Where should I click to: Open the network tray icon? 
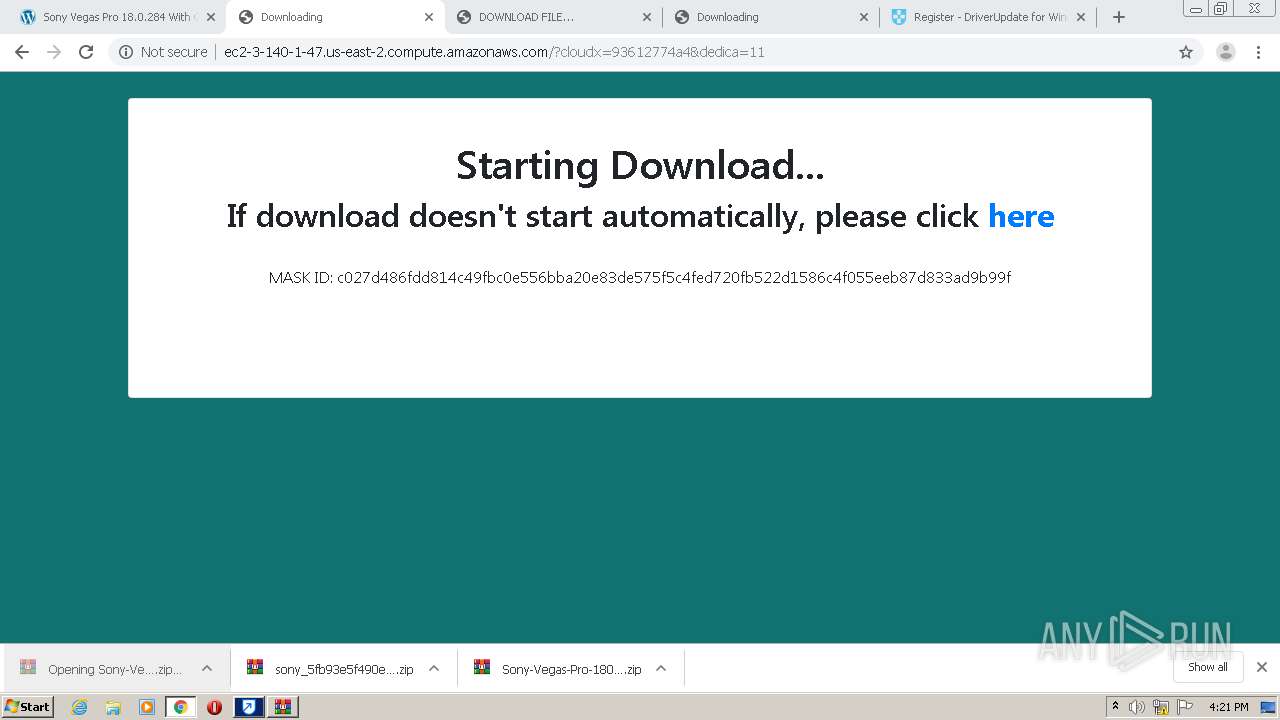(x=1161, y=707)
